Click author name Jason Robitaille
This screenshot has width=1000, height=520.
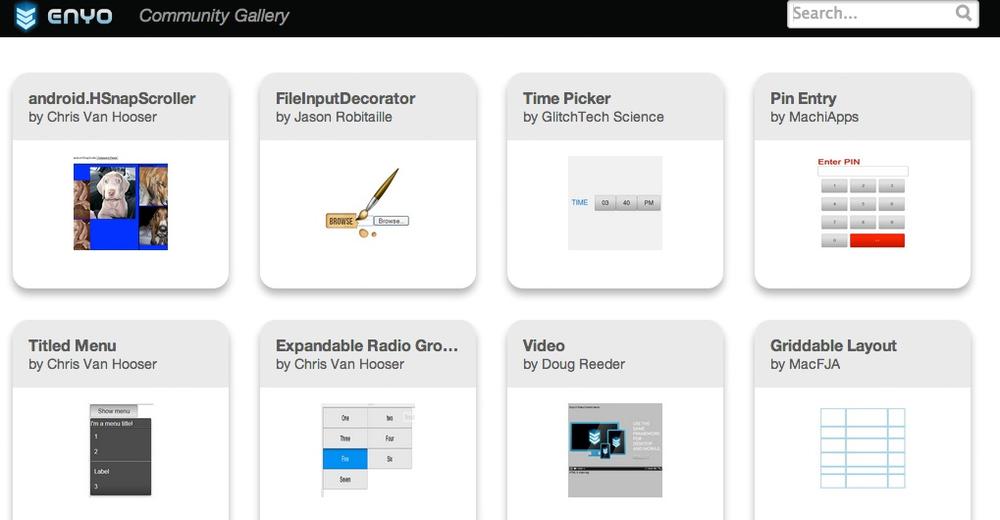(x=343, y=117)
